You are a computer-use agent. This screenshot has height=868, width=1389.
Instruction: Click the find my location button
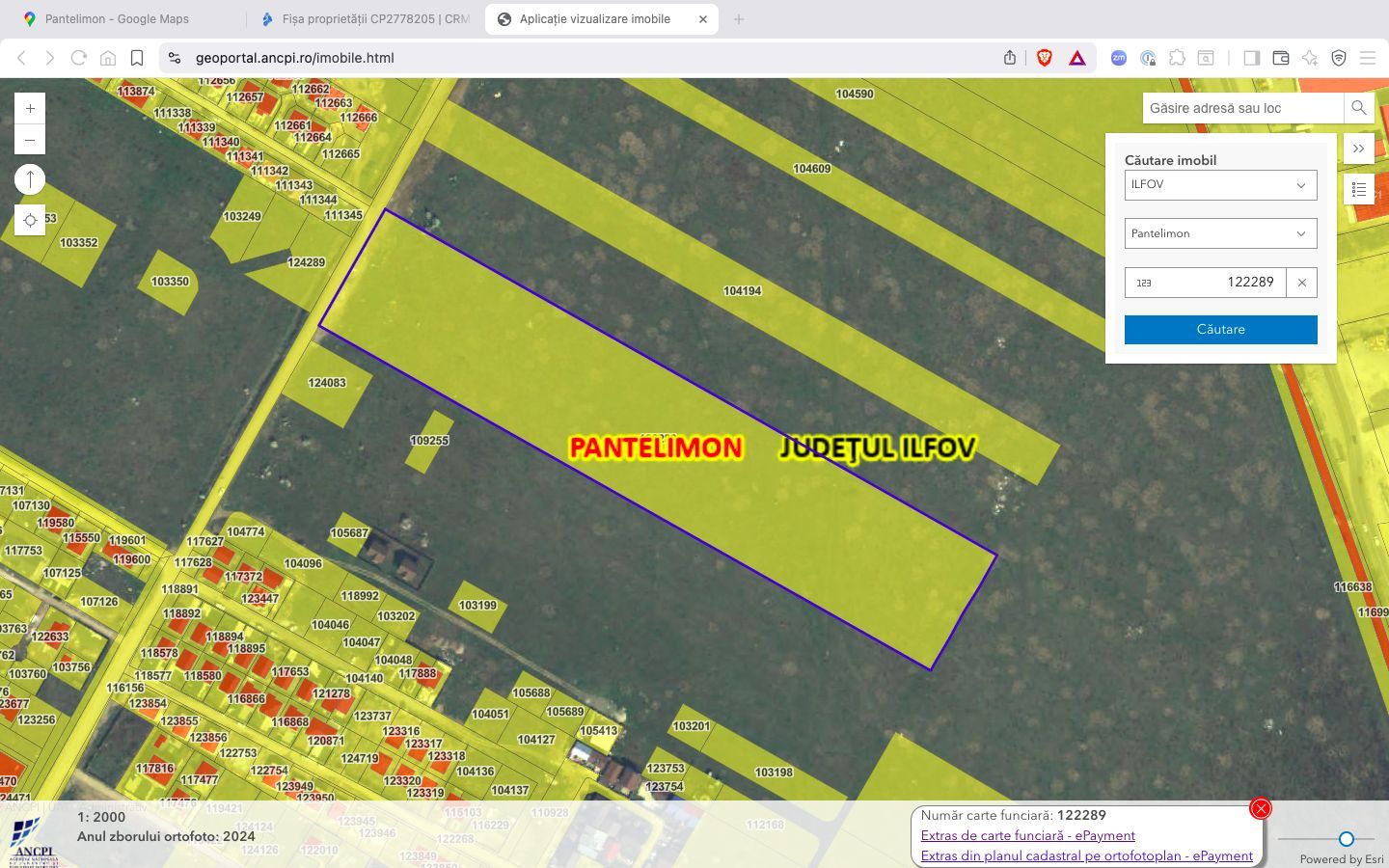tap(30, 221)
